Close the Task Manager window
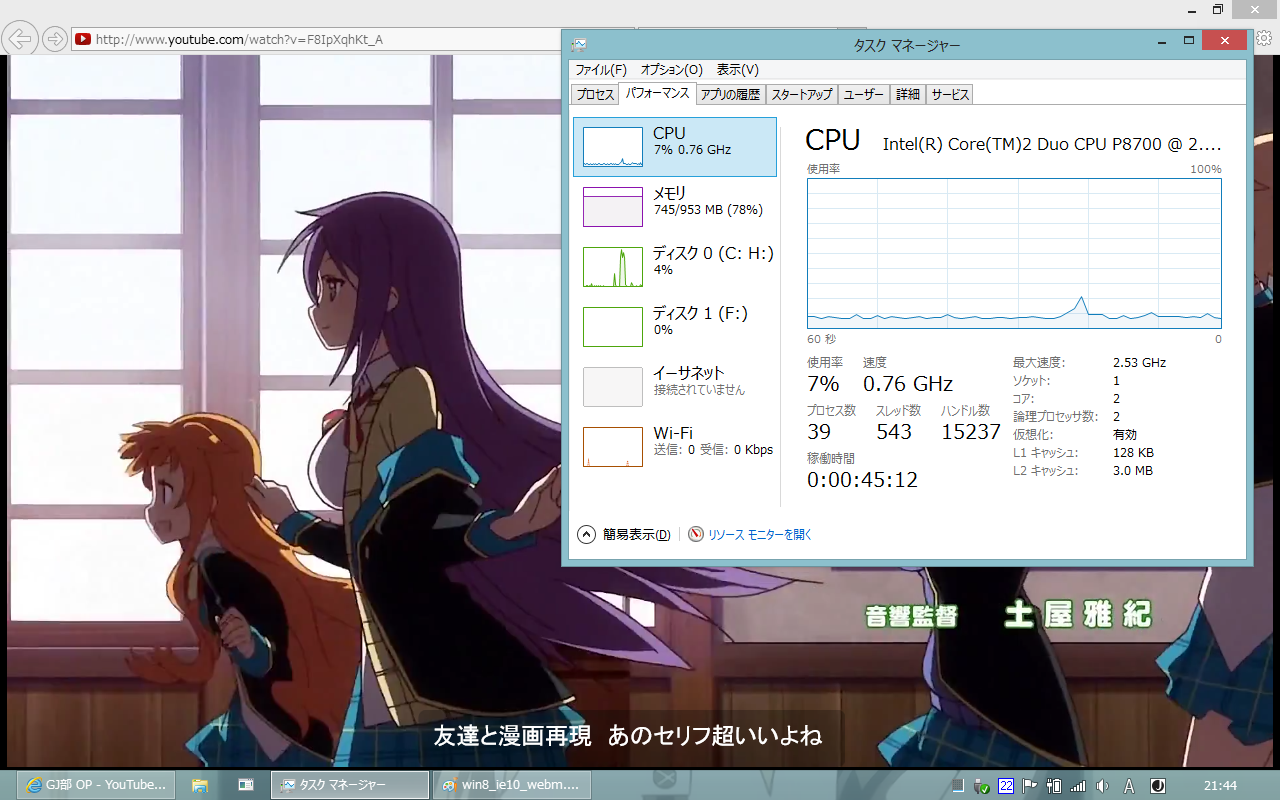The width and height of the screenshot is (1280, 800). point(1225,41)
